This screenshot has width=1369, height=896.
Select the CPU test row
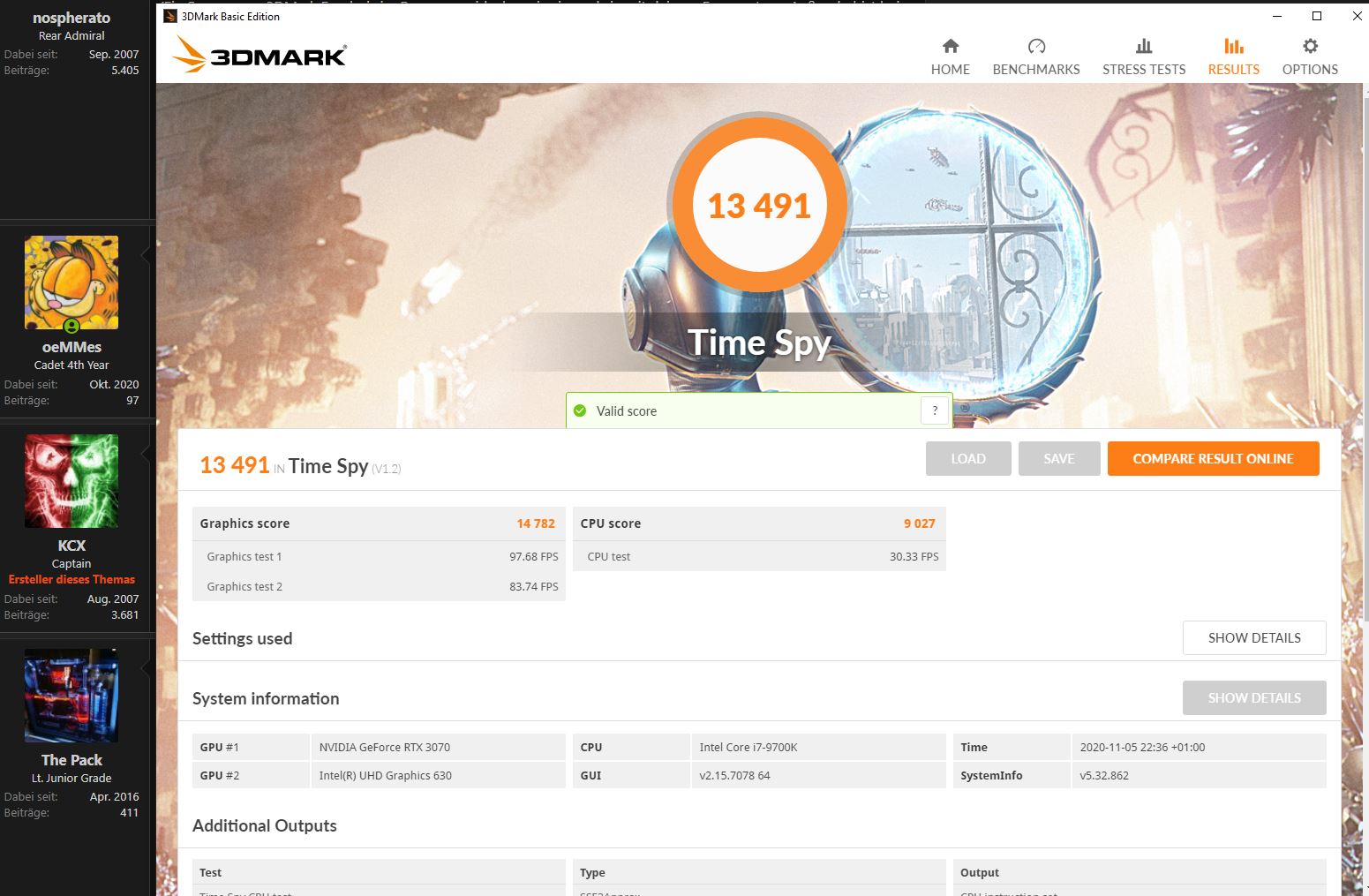pos(759,556)
